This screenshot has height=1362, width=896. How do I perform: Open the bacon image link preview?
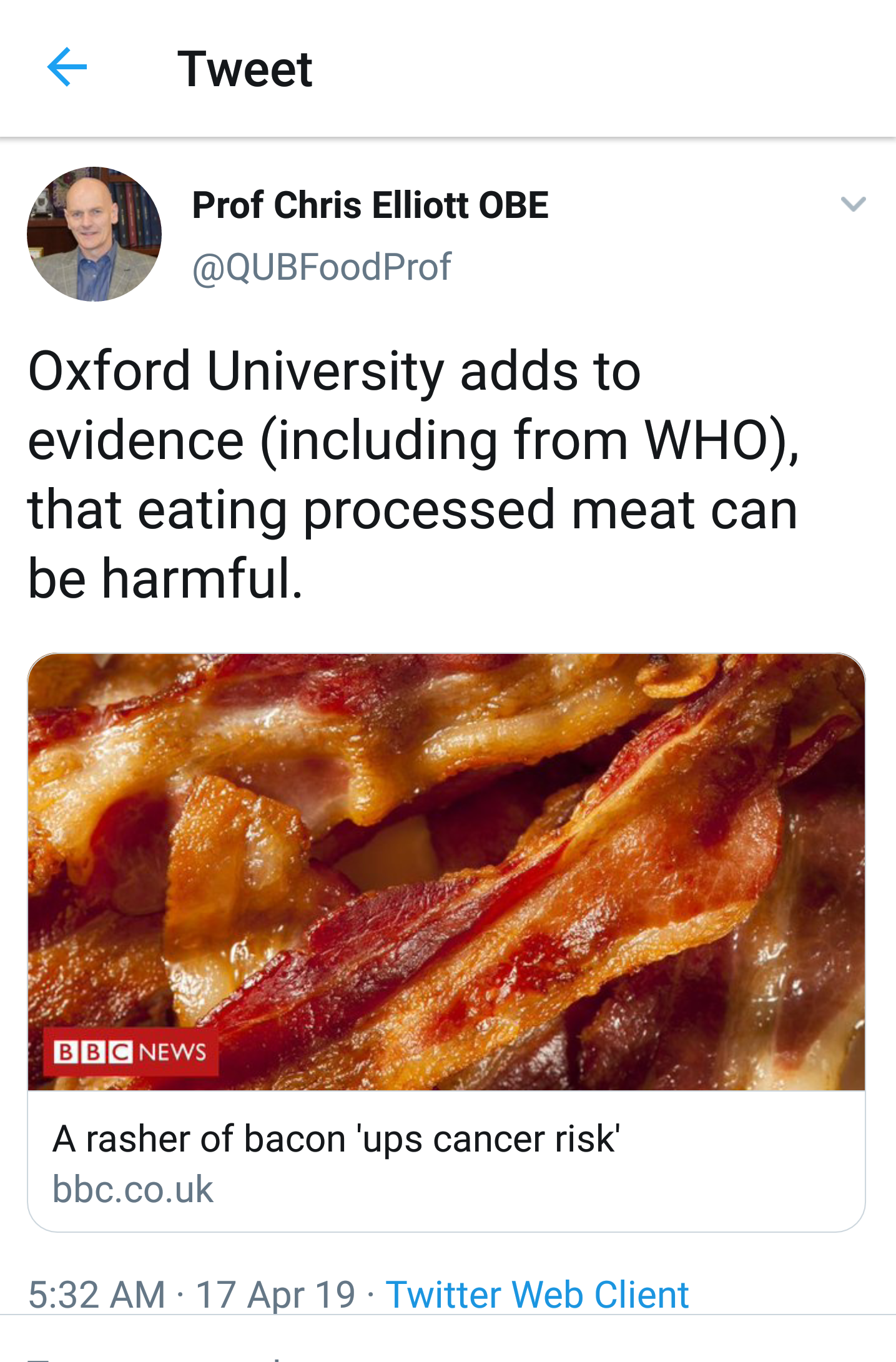coord(446,872)
